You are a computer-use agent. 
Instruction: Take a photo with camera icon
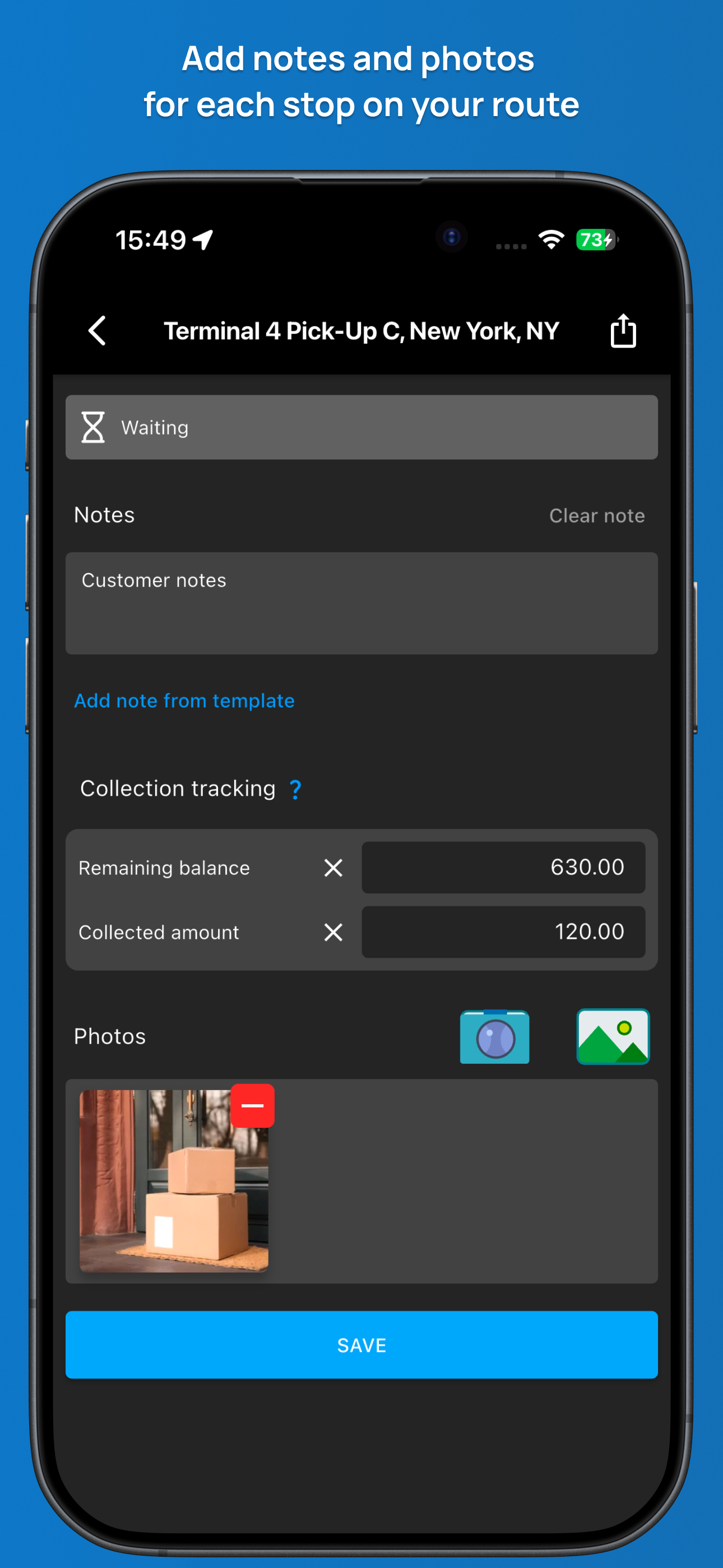[x=495, y=1036]
